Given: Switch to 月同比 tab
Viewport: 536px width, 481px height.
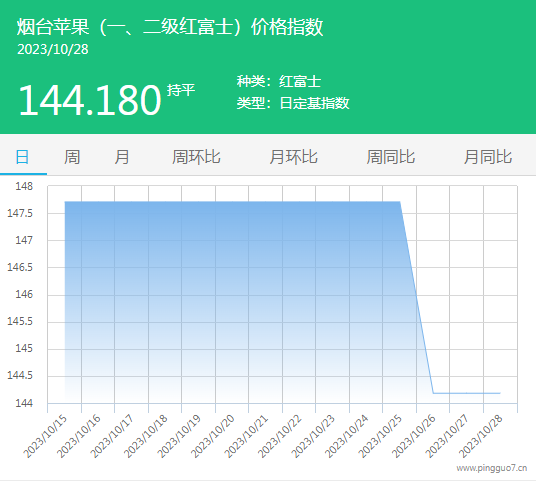Looking at the screenshot, I should (488, 157).
